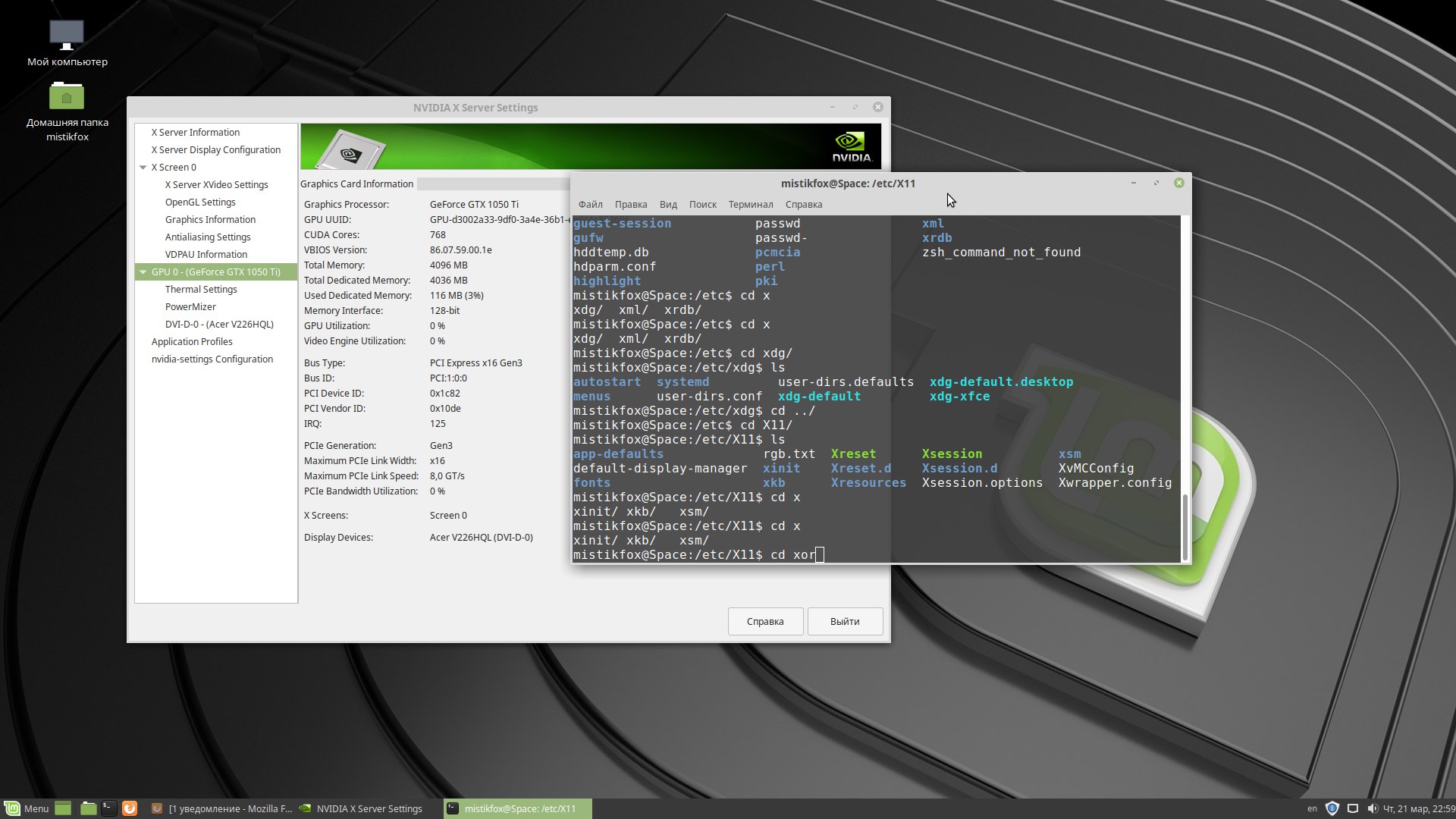Select X Server Display Configuration
Screen dimensions: 1456x819
click(x=215, y=149)
